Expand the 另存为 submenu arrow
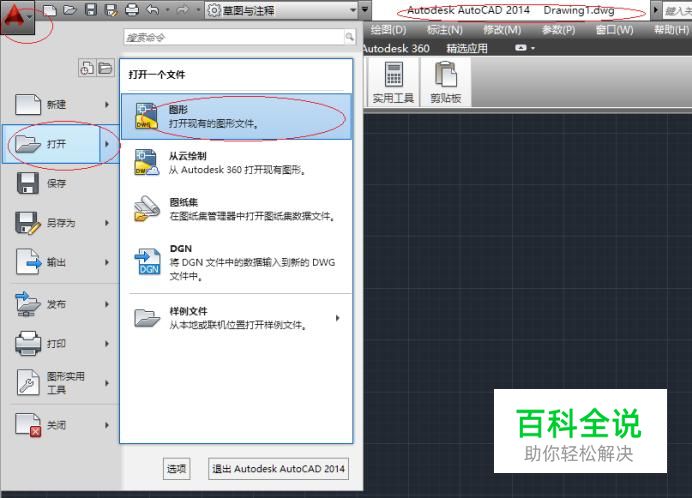Viewport: 692px width, 498px height. [x=107, y=223]
